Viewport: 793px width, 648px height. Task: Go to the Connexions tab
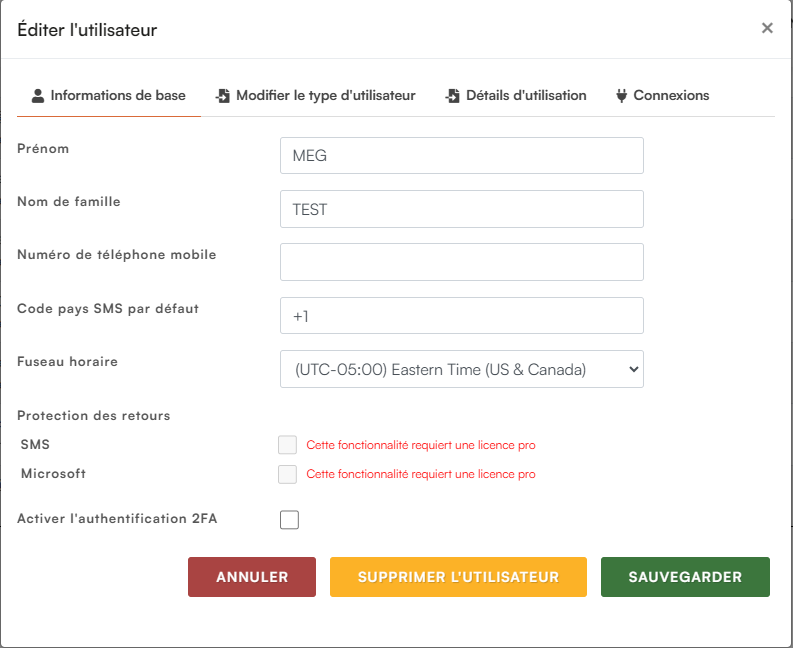click(x=671, y=96)
